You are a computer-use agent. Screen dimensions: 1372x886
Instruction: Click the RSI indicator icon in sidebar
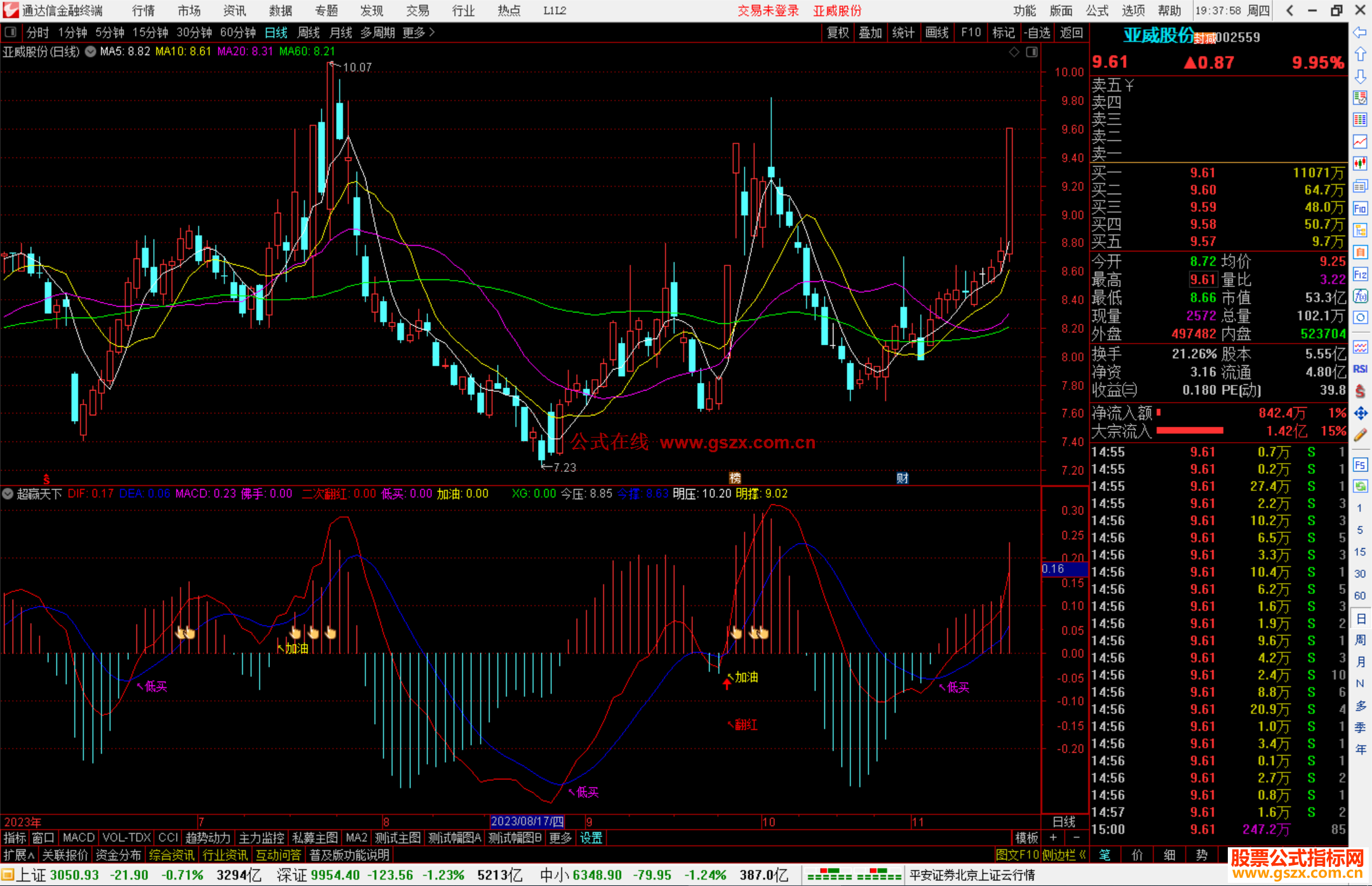pyautogui.click(x=1360, y=369)
